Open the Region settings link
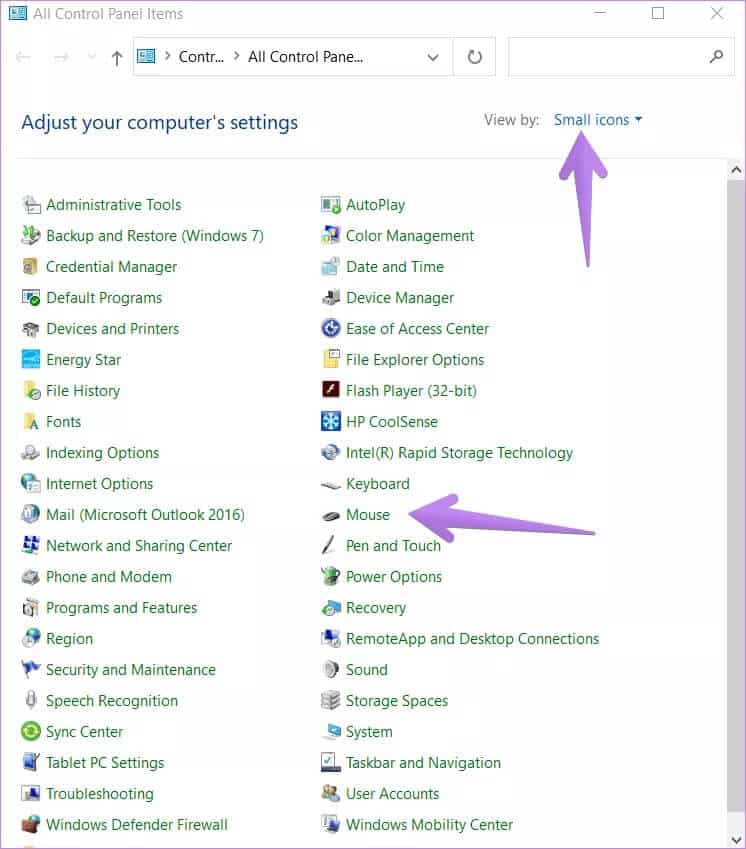This screenshot has height=849, width=746. tap(69, 639)
